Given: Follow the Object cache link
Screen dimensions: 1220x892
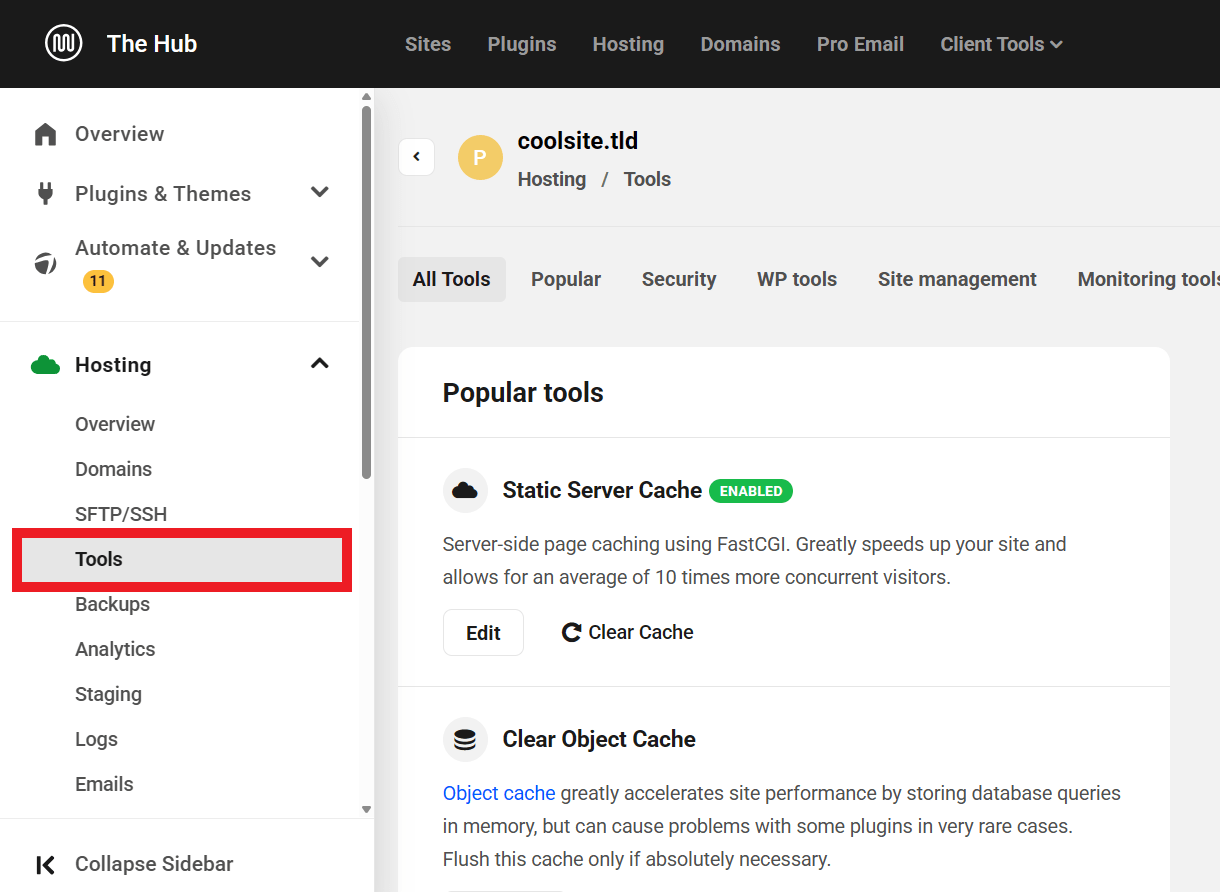Looking at the screenshot, I should [x=499, y=793].
